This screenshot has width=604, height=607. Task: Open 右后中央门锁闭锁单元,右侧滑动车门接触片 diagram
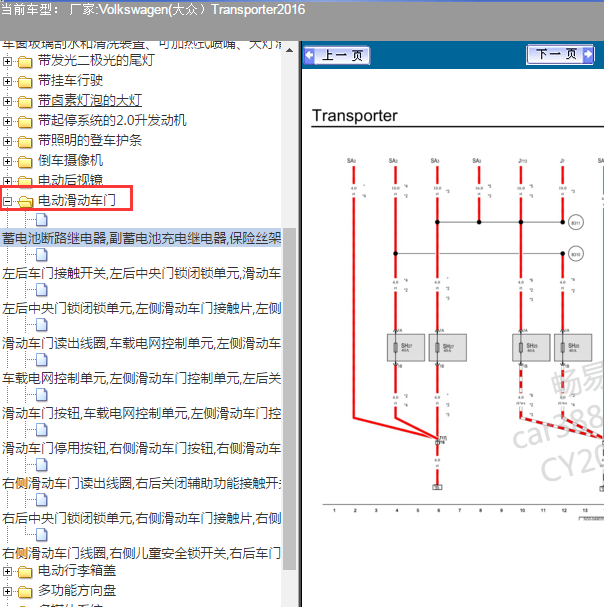coord(141,518)
